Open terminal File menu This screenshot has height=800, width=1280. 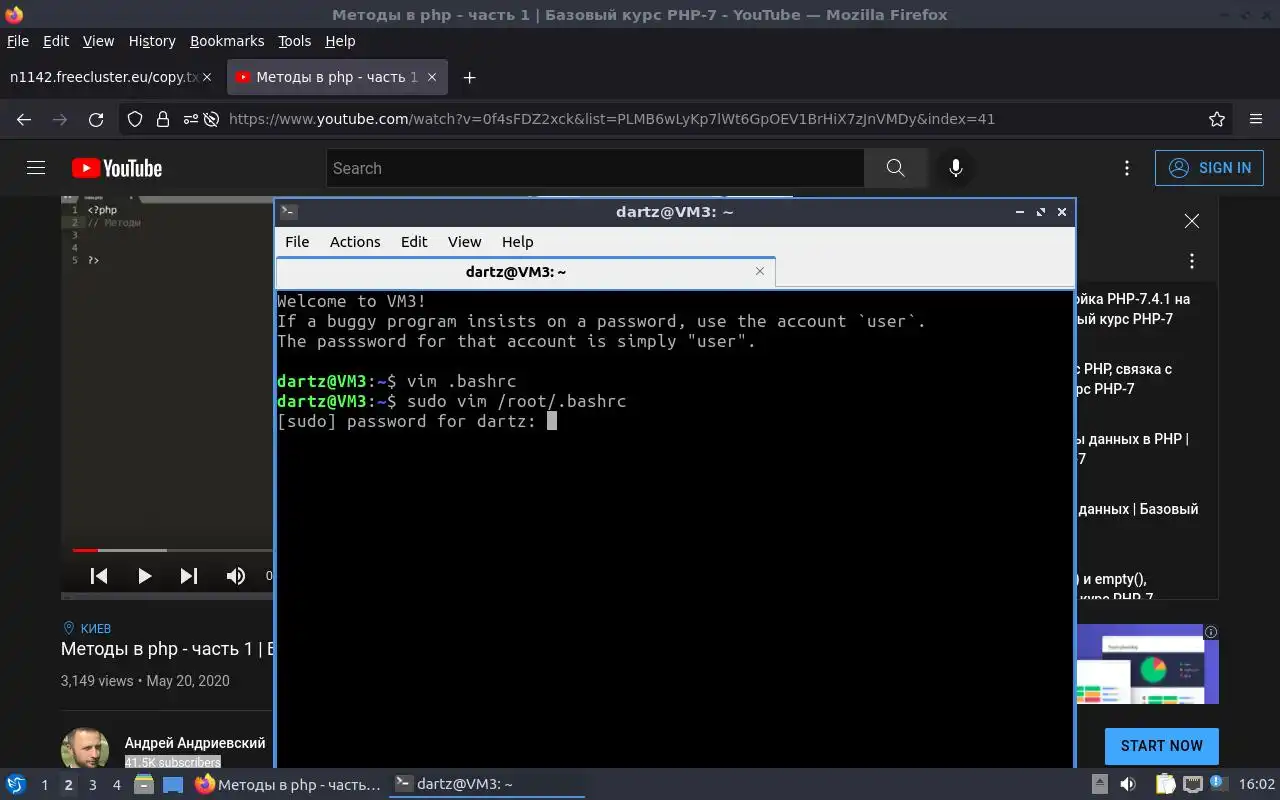297,242
